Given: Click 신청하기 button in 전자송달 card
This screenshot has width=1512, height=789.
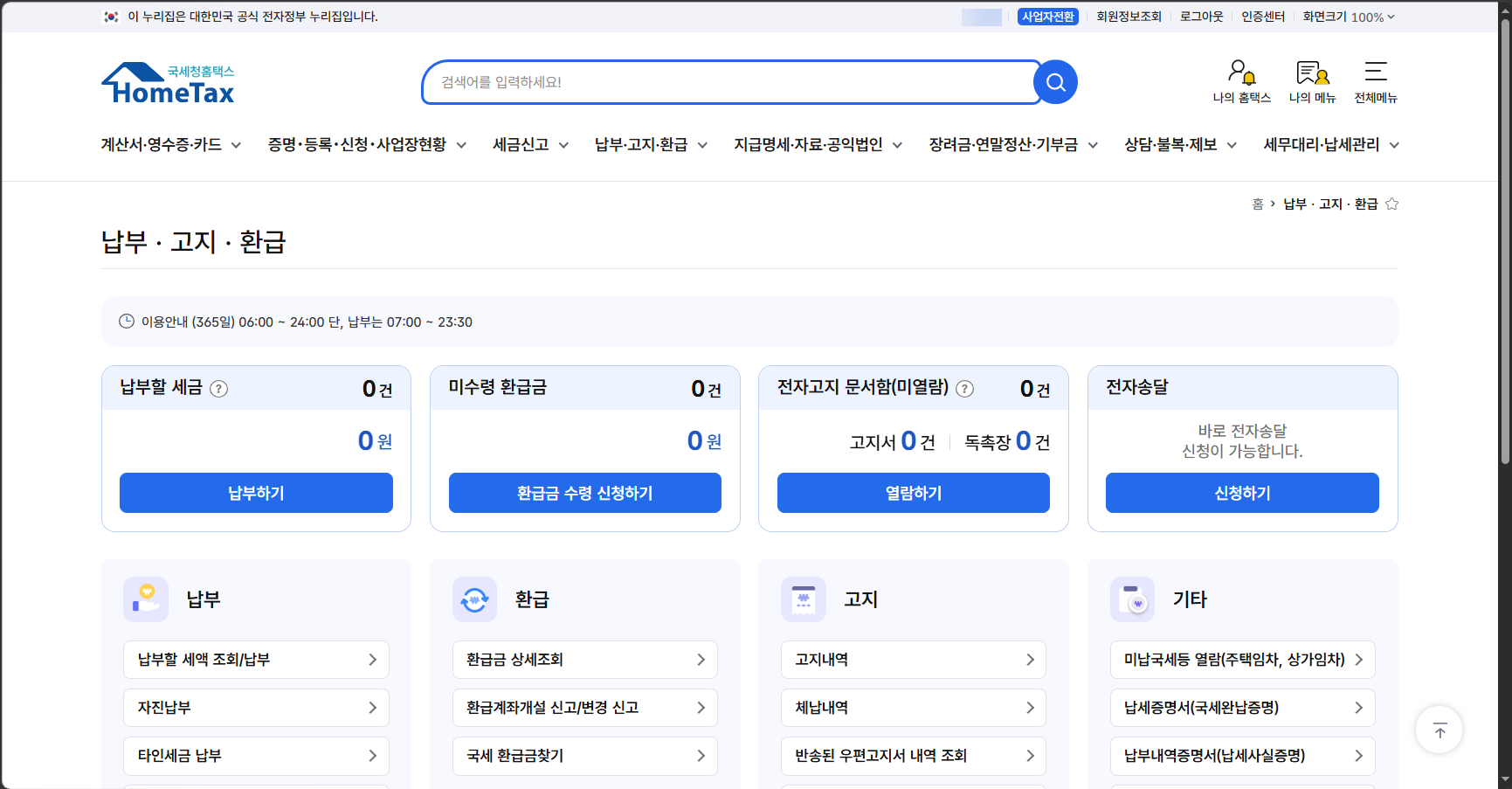Looking at the screenshot, I should 1242,493.
